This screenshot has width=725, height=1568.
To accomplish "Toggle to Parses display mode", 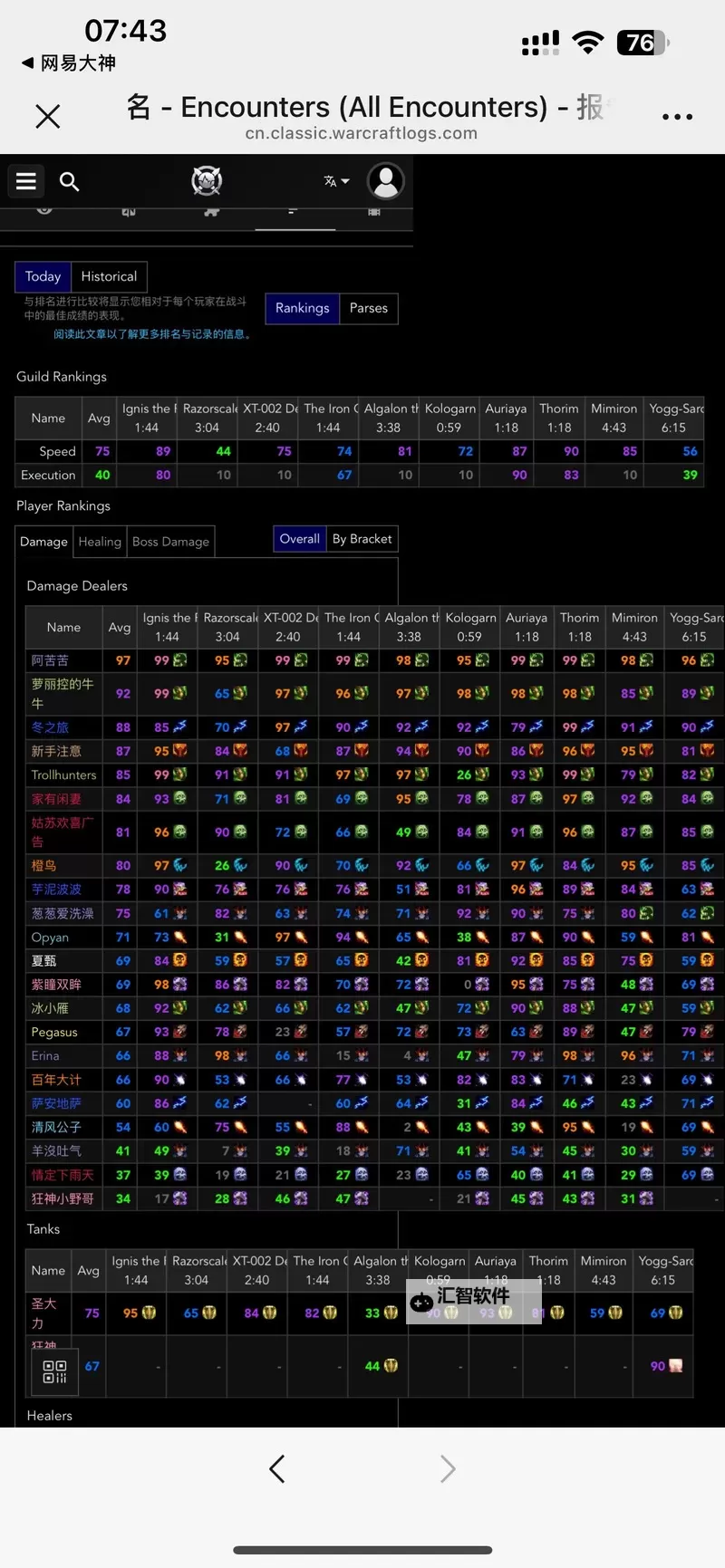I will [368, 308].
